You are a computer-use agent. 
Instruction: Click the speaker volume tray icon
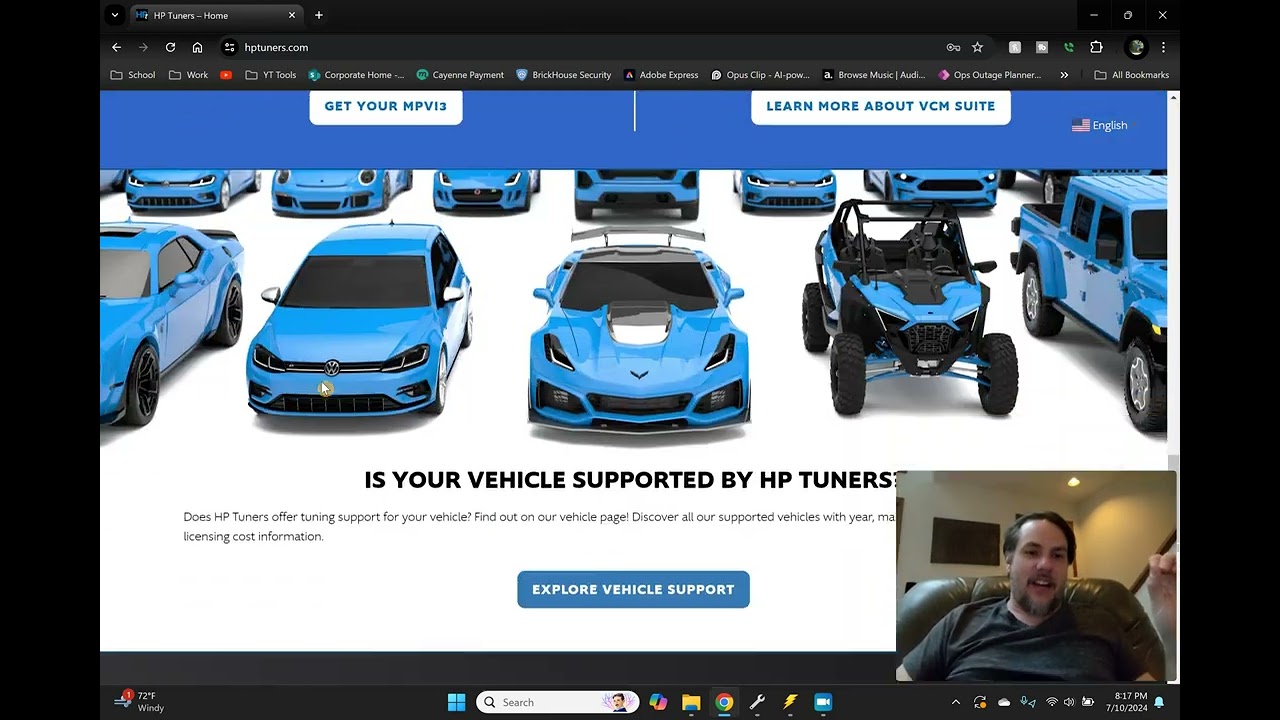(x=1069, y=702)
